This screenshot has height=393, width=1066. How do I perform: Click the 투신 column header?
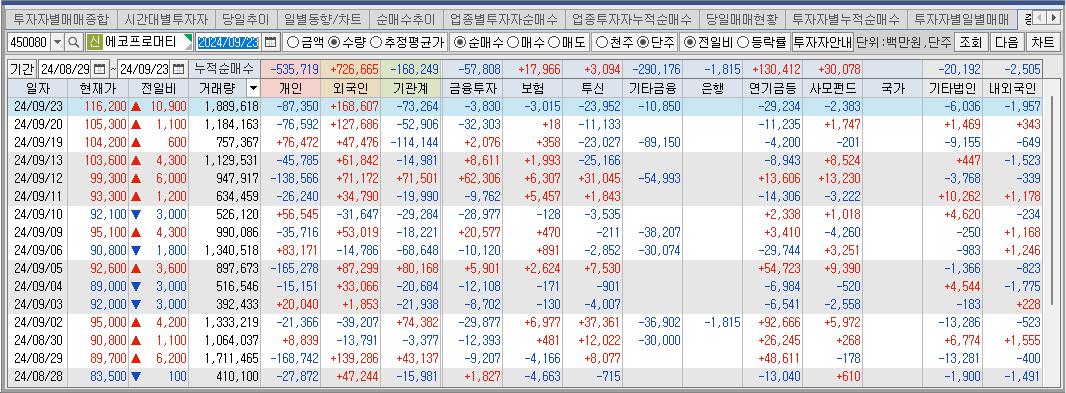pos(593,88)
